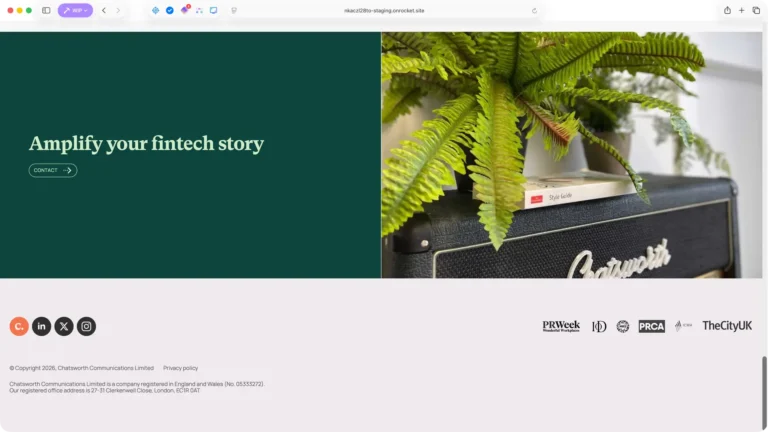Click the monitor screen extension icon

point(214,10)
